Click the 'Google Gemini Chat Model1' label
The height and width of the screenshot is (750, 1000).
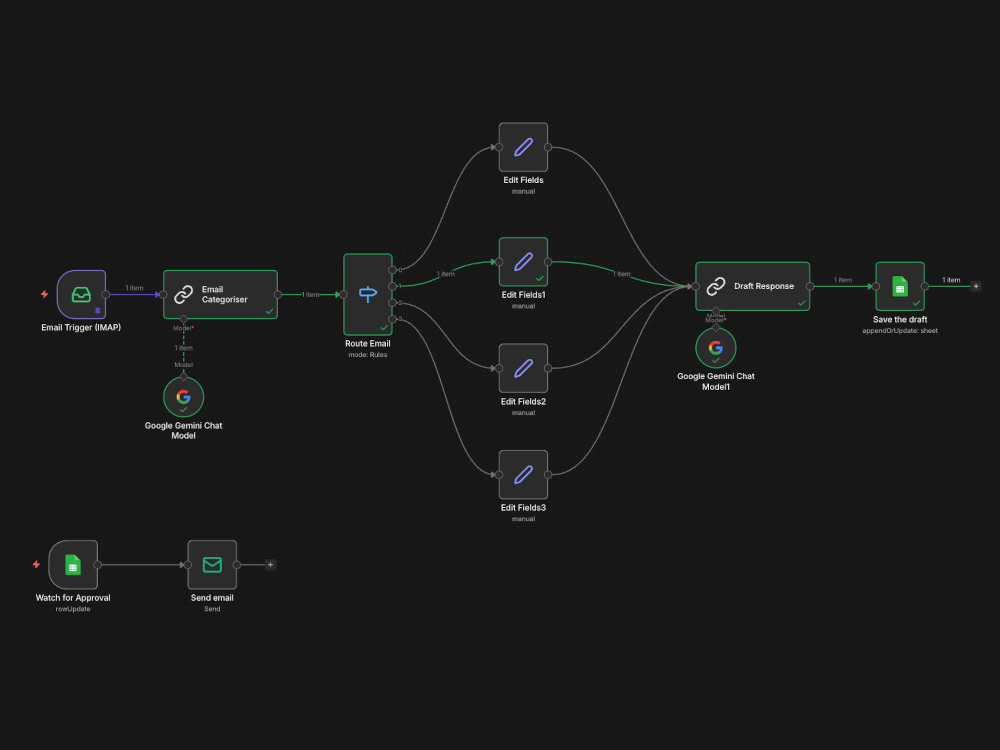tap(716, 381)
